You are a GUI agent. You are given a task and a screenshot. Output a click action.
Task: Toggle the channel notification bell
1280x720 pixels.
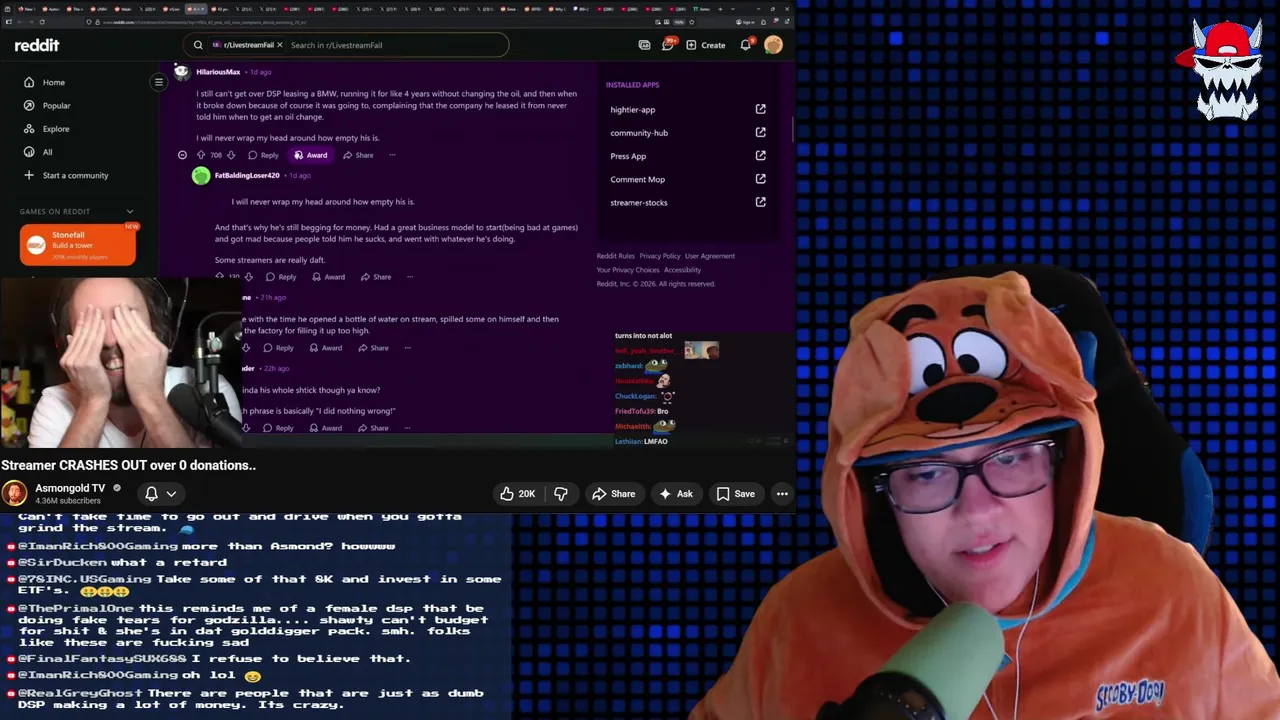[151, 493]
